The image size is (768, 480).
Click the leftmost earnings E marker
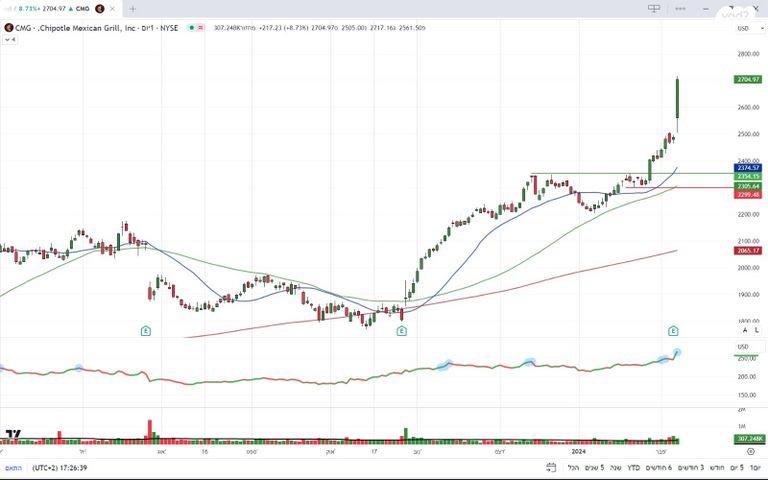pos(146,330)
